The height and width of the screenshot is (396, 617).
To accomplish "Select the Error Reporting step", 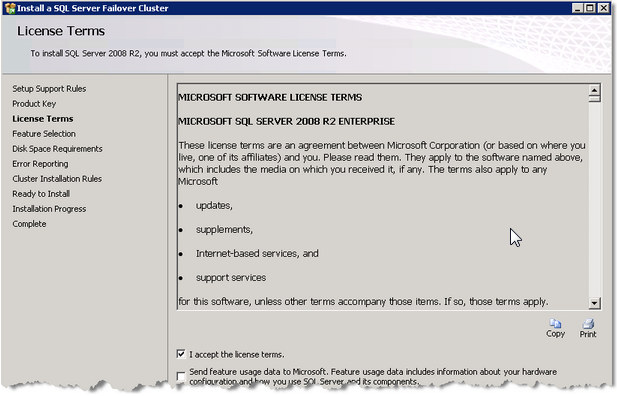I will click(x=40, y=164).
